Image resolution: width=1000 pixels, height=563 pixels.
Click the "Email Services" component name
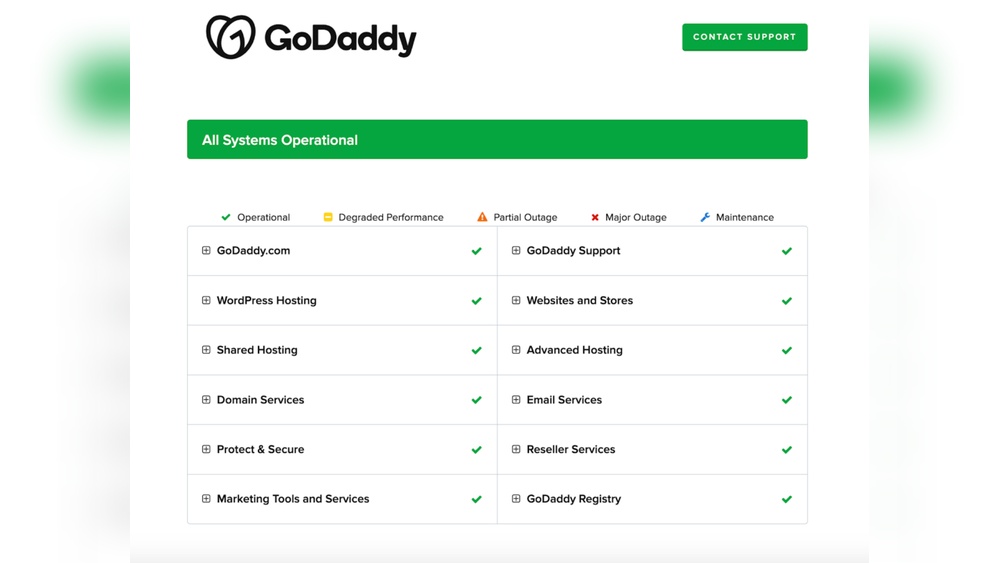(564, 400)
